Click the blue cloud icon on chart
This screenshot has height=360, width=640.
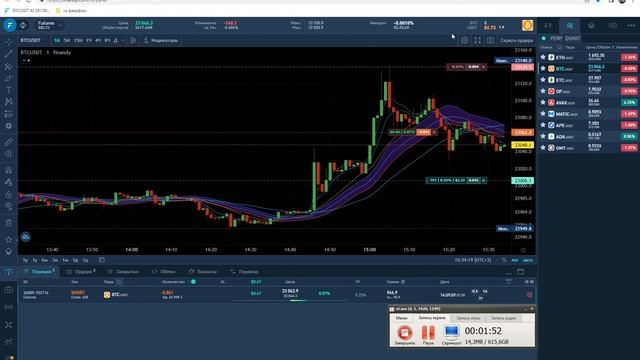(x=25, y=237)
